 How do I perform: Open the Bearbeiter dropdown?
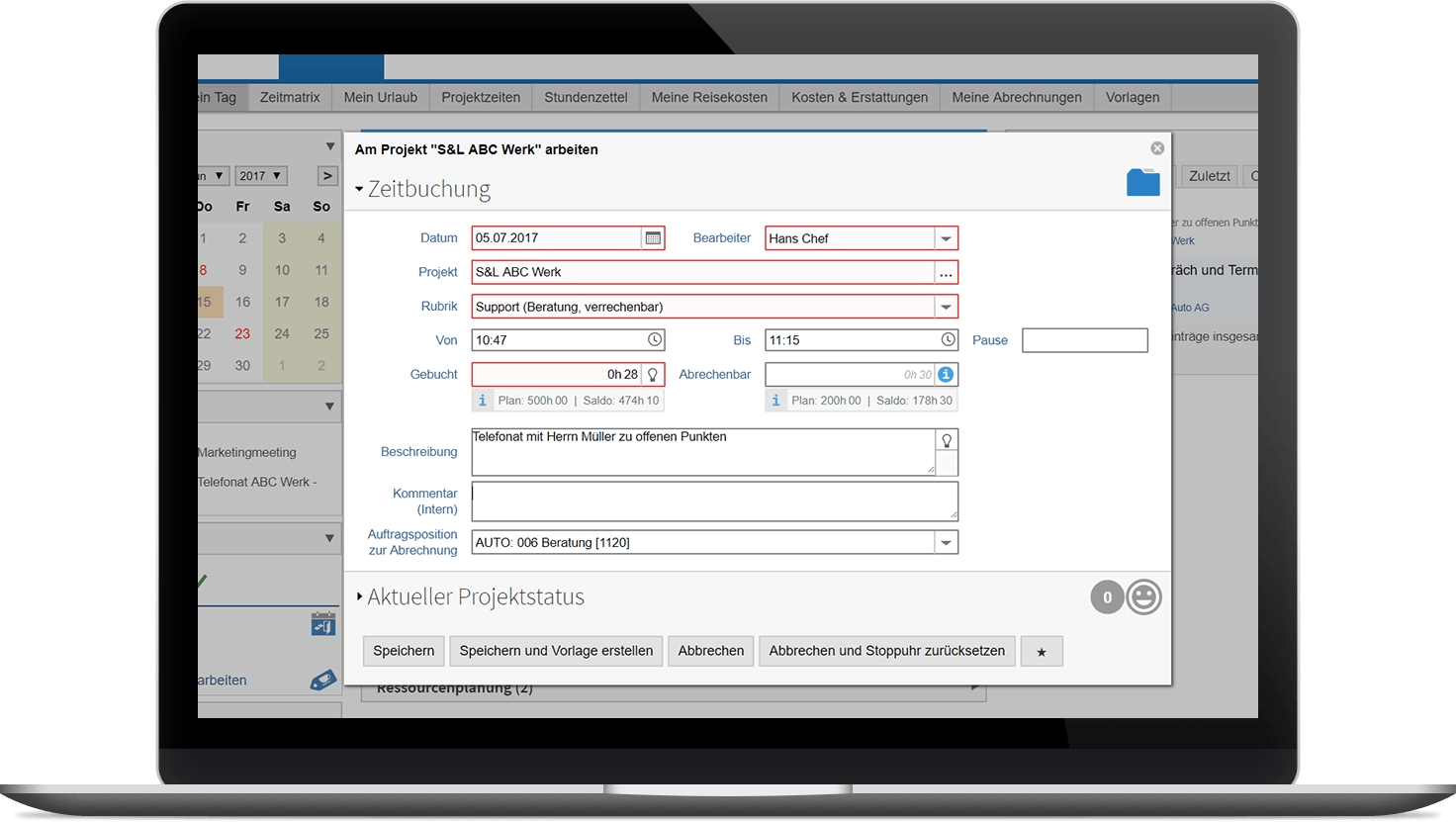946,238
